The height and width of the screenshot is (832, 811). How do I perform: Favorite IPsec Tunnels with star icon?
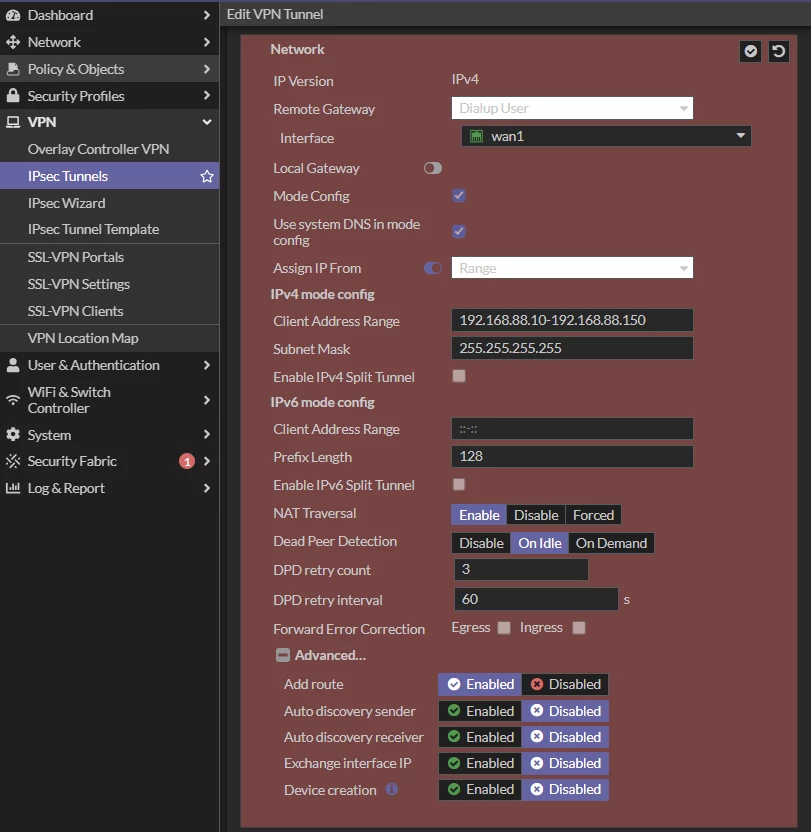coord(207,176)
